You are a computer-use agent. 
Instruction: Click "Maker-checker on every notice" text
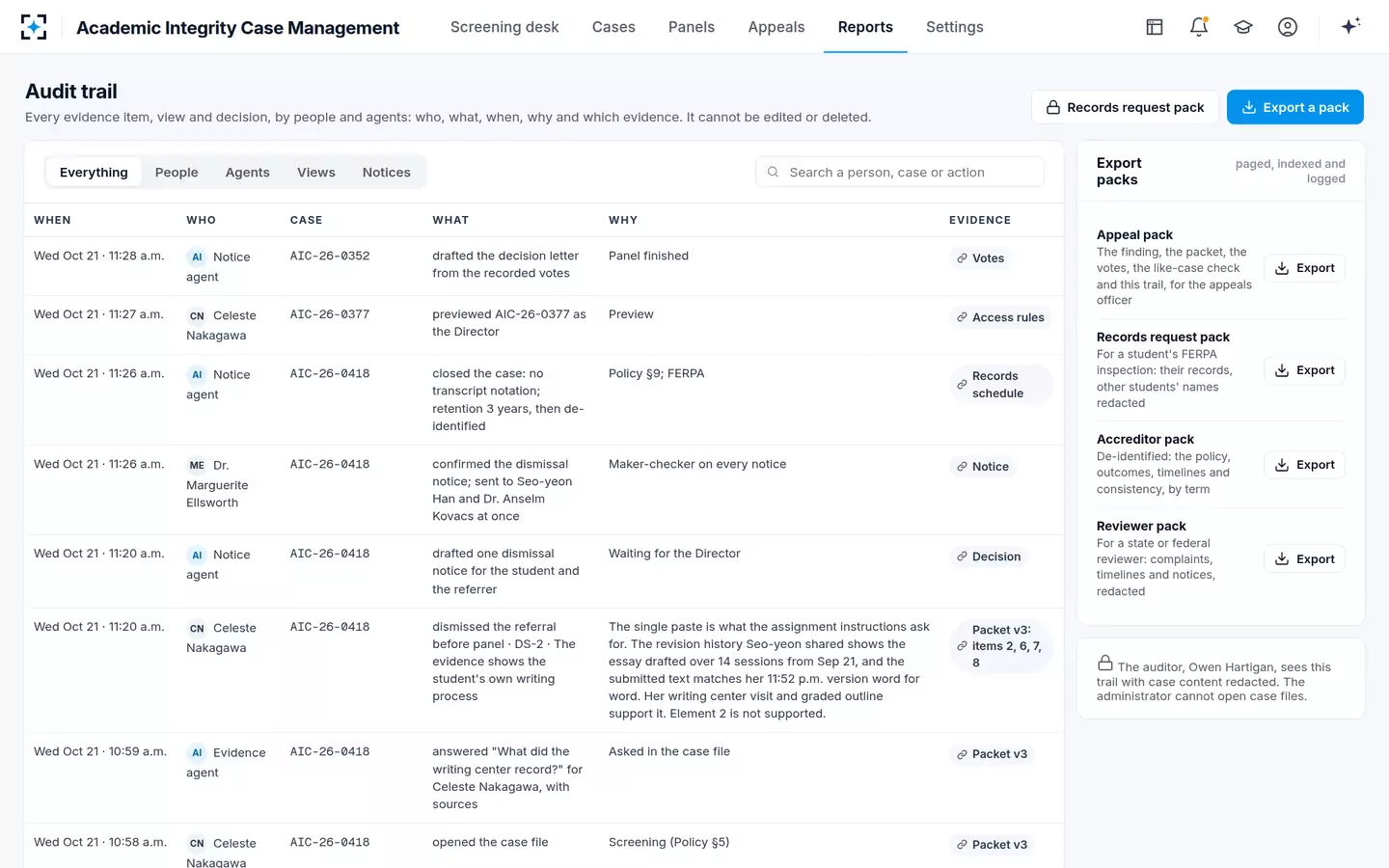(x=697, y=464)
